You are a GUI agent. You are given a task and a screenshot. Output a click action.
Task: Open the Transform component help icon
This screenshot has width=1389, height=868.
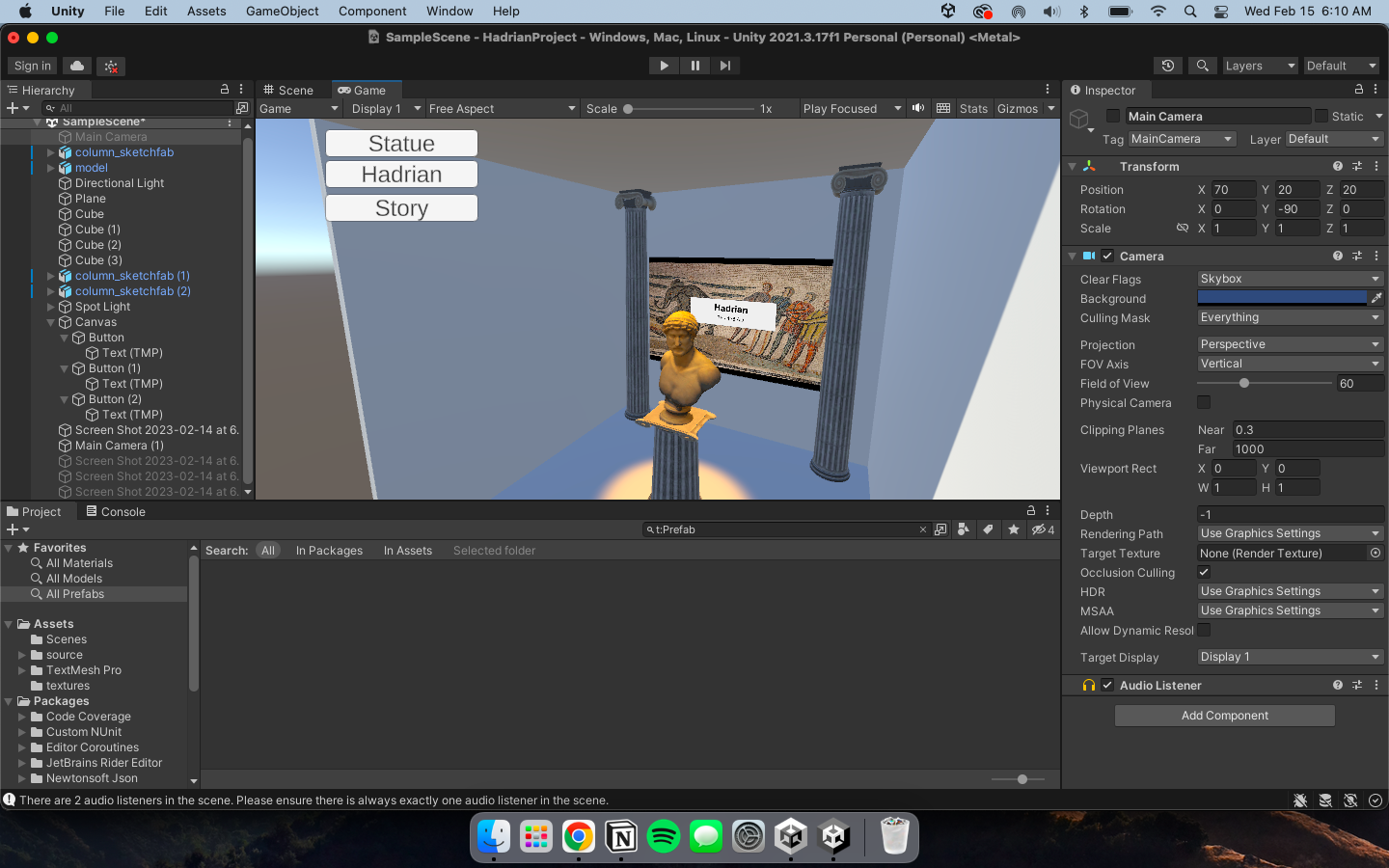(1338, 166)
